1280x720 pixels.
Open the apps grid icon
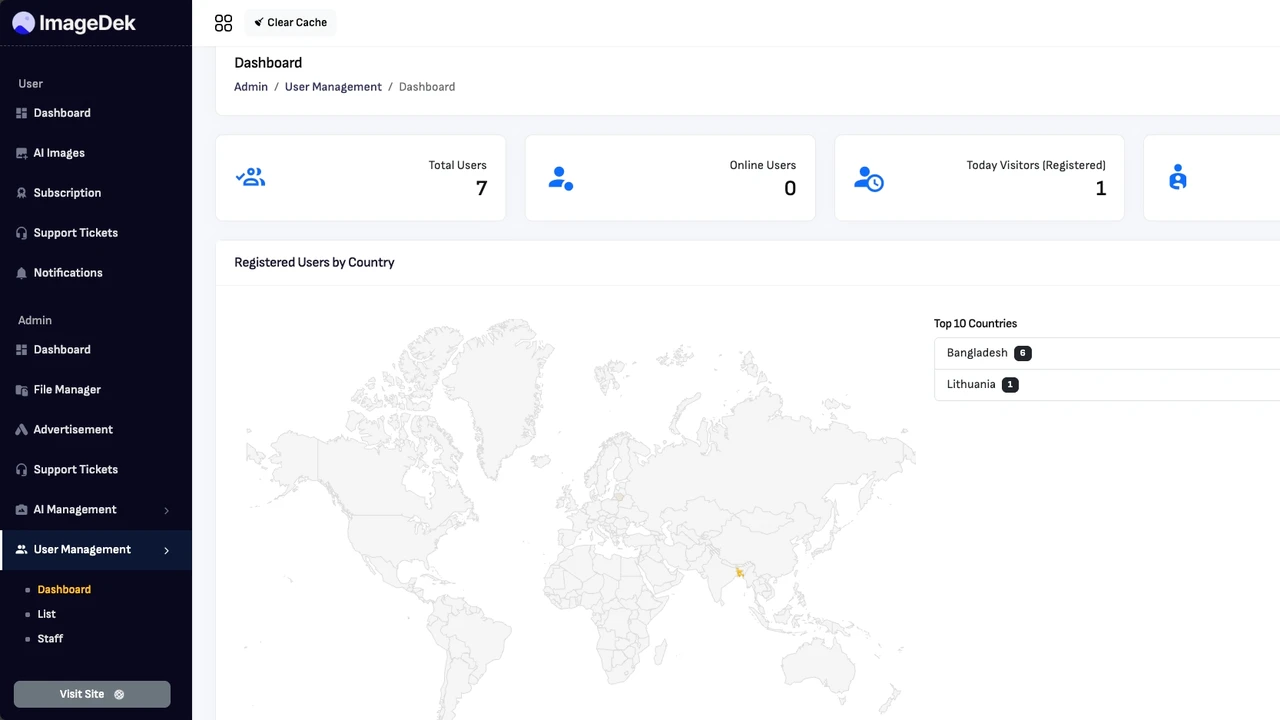(x=223, y=23)
